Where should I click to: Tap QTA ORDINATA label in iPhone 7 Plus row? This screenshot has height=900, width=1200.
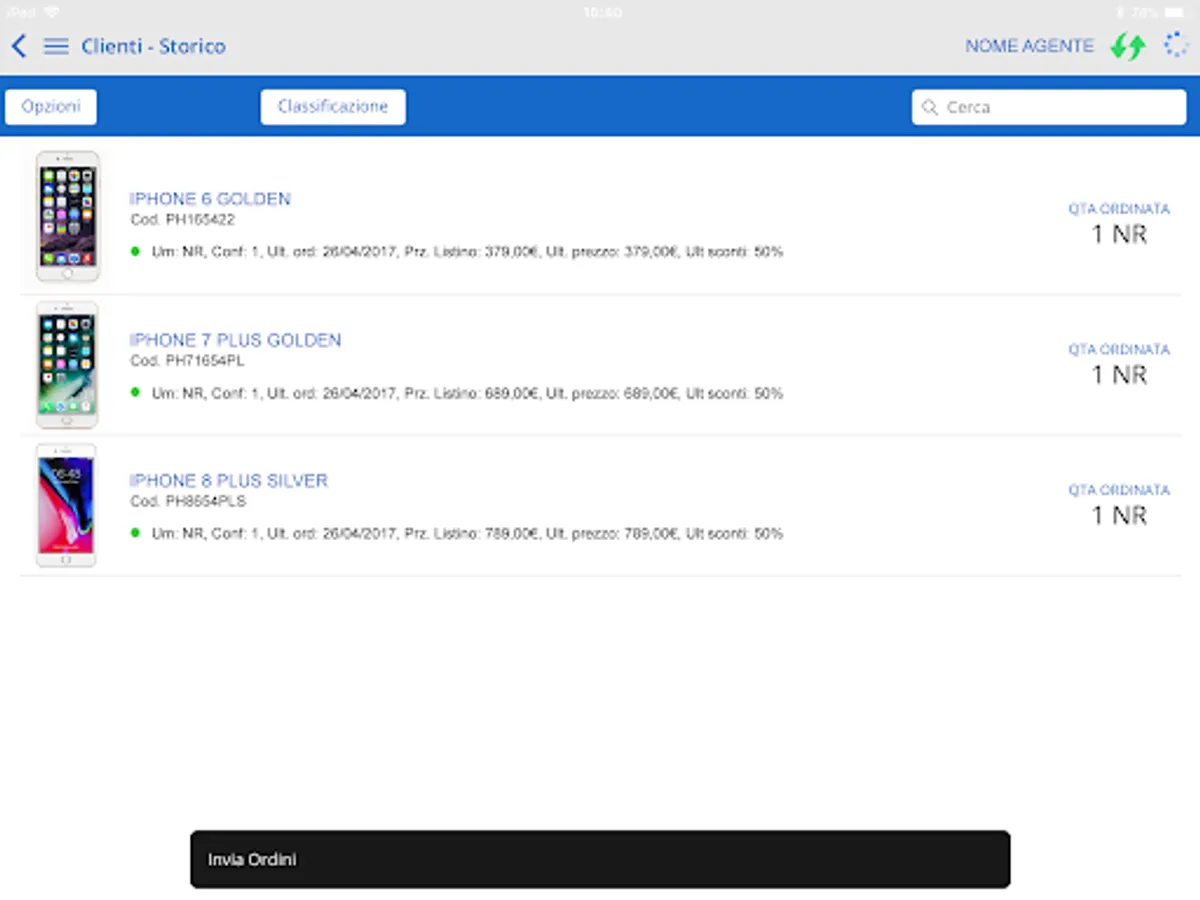[1119, 350]
